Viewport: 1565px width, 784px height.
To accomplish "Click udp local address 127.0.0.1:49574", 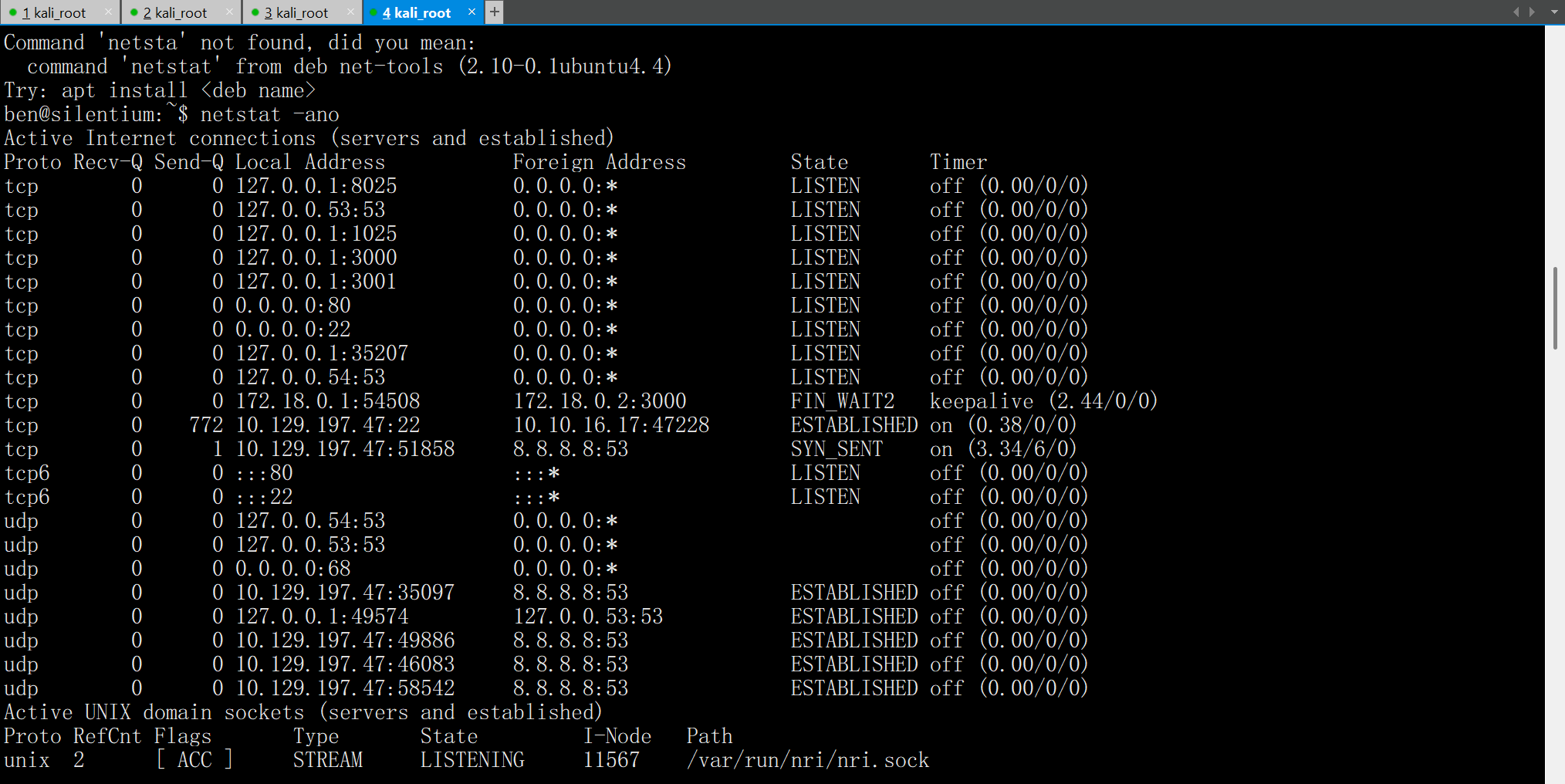I will pos(321,617).
